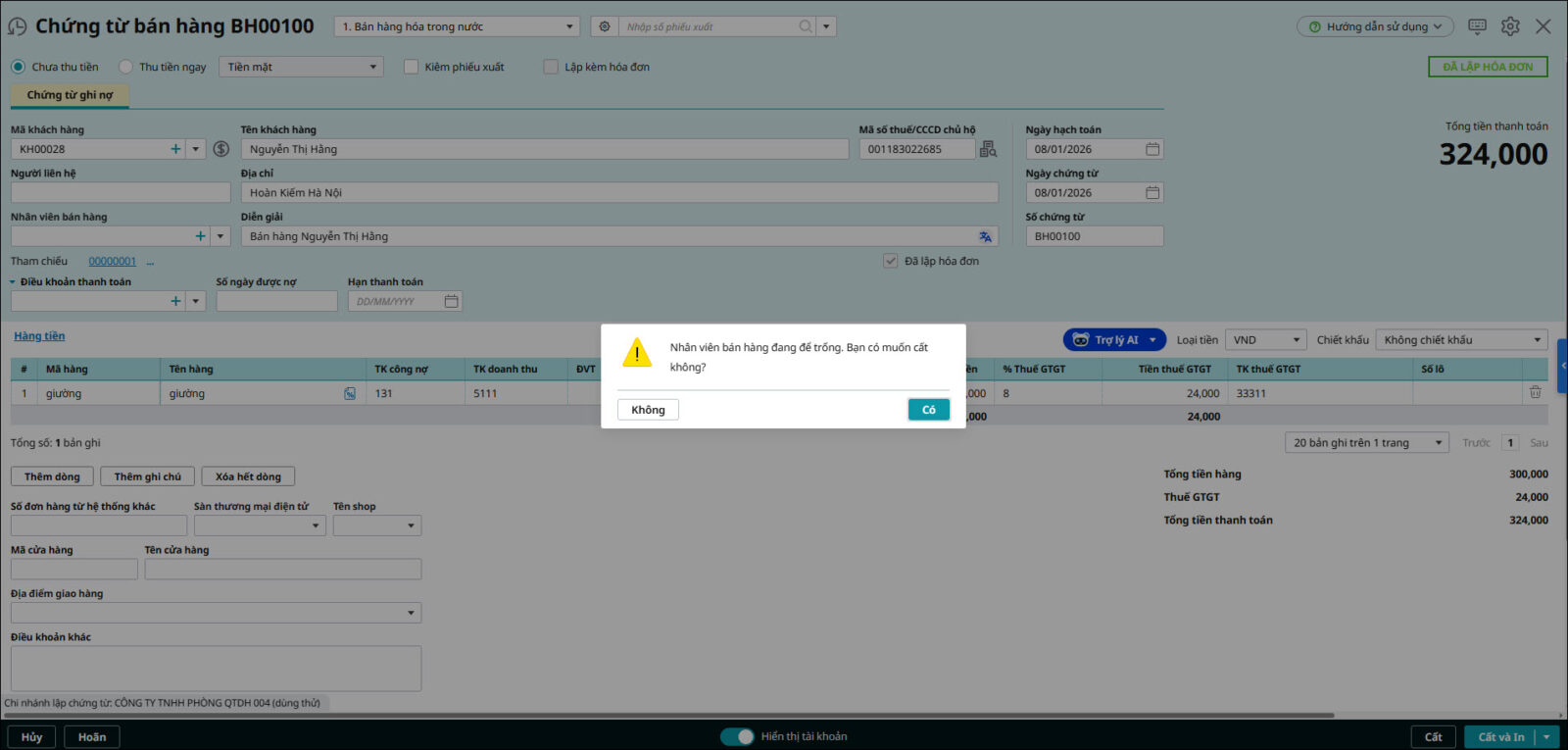Confirm the dialog by clicking Có
1568x750 pixels.
pos(928,410)
